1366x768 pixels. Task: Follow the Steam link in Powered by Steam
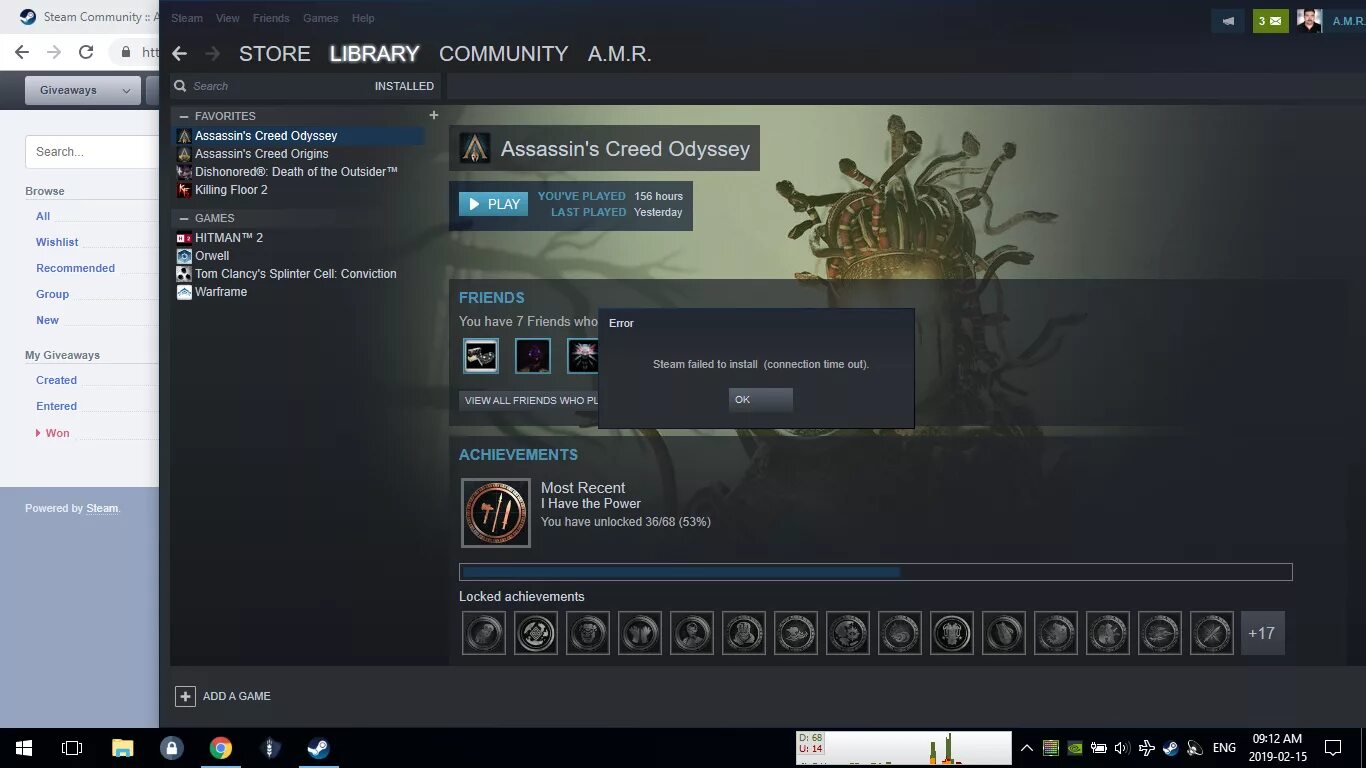coord(102,508)
